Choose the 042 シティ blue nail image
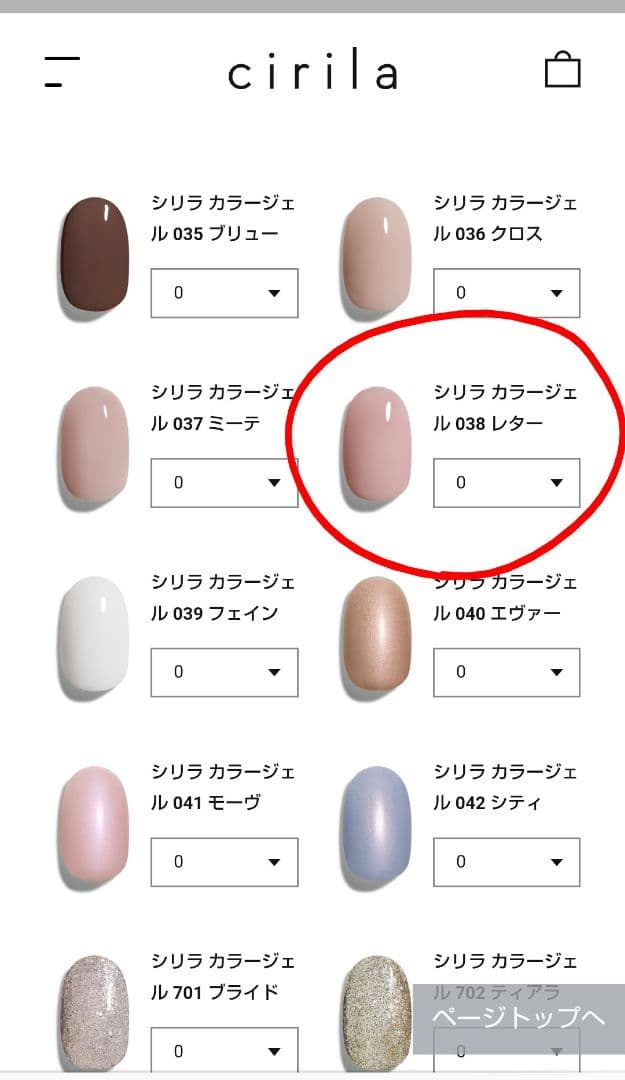 click(x=376, y=824)
